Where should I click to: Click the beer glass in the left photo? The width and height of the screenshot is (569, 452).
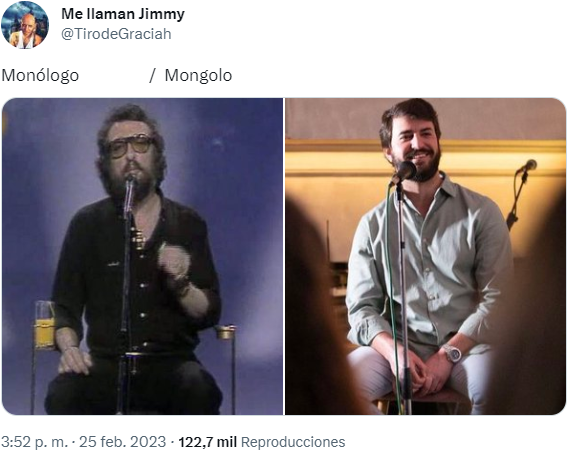pyautogui.click(x=45, y=325)
